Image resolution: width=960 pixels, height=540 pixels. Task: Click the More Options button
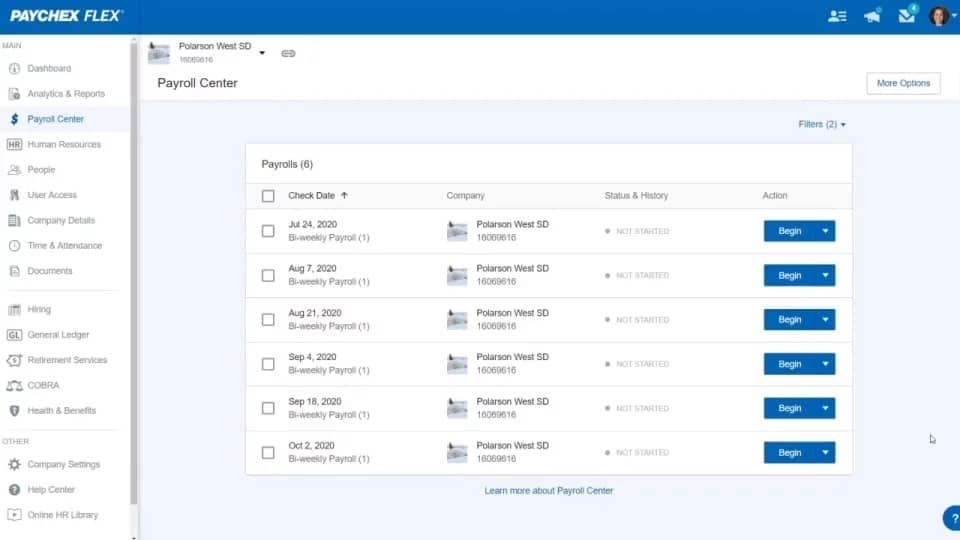coord(903,83)
